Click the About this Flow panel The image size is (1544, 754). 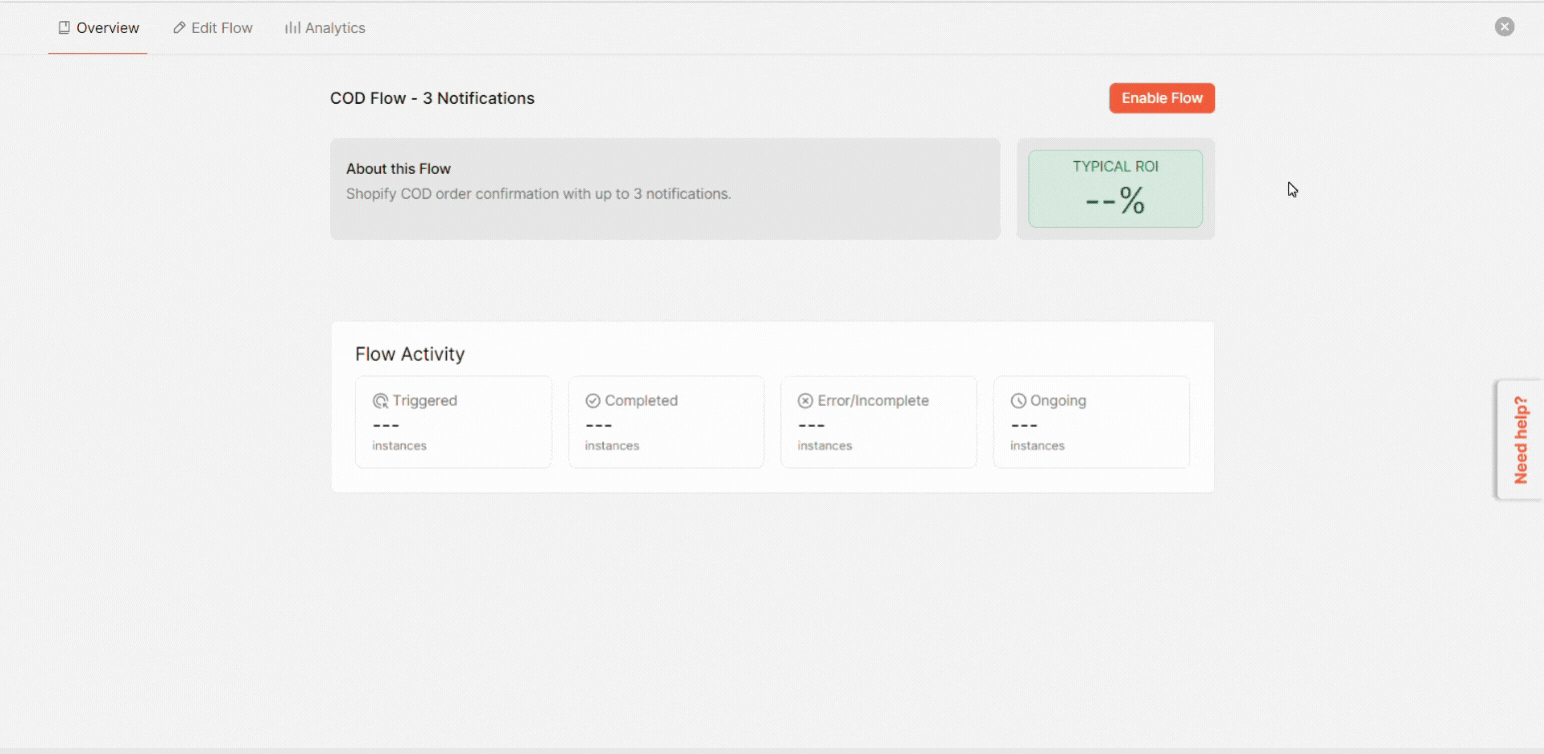[665, 189]
